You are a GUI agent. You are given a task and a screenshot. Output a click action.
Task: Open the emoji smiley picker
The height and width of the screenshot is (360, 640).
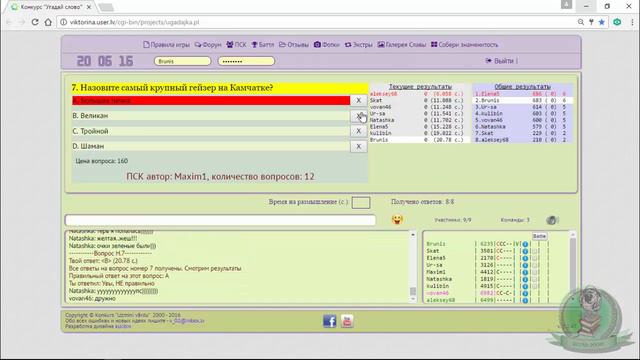397,220
